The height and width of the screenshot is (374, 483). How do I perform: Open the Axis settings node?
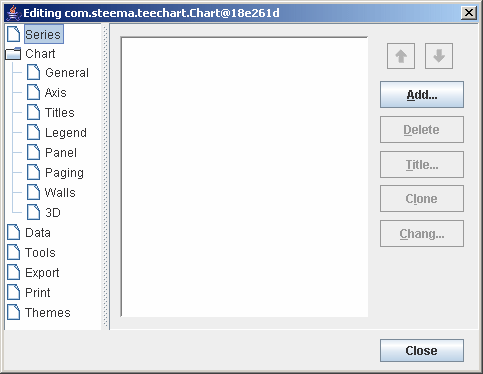point(55,93)
